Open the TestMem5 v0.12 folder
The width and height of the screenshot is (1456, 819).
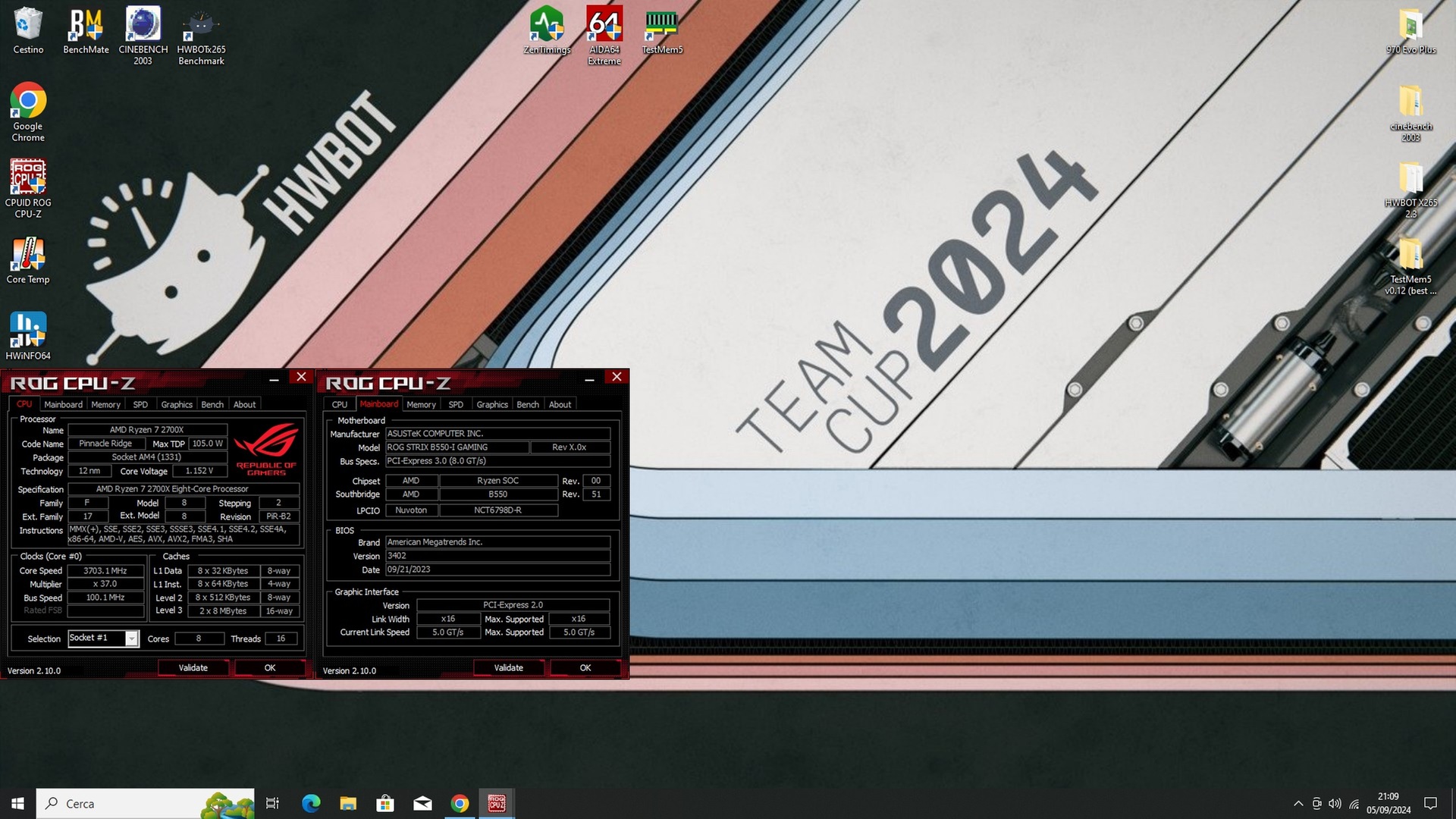point(1411,265)
